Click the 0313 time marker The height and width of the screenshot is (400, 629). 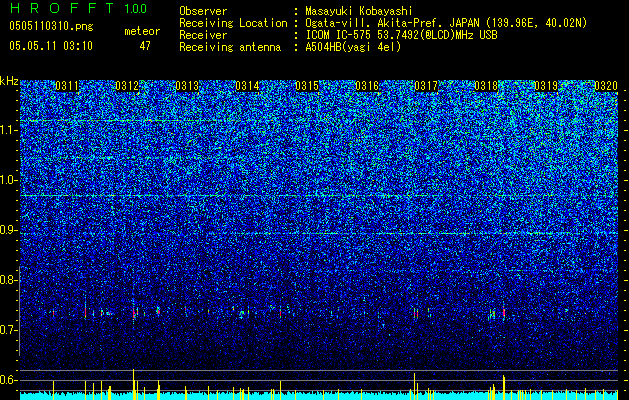coord(187,86)
